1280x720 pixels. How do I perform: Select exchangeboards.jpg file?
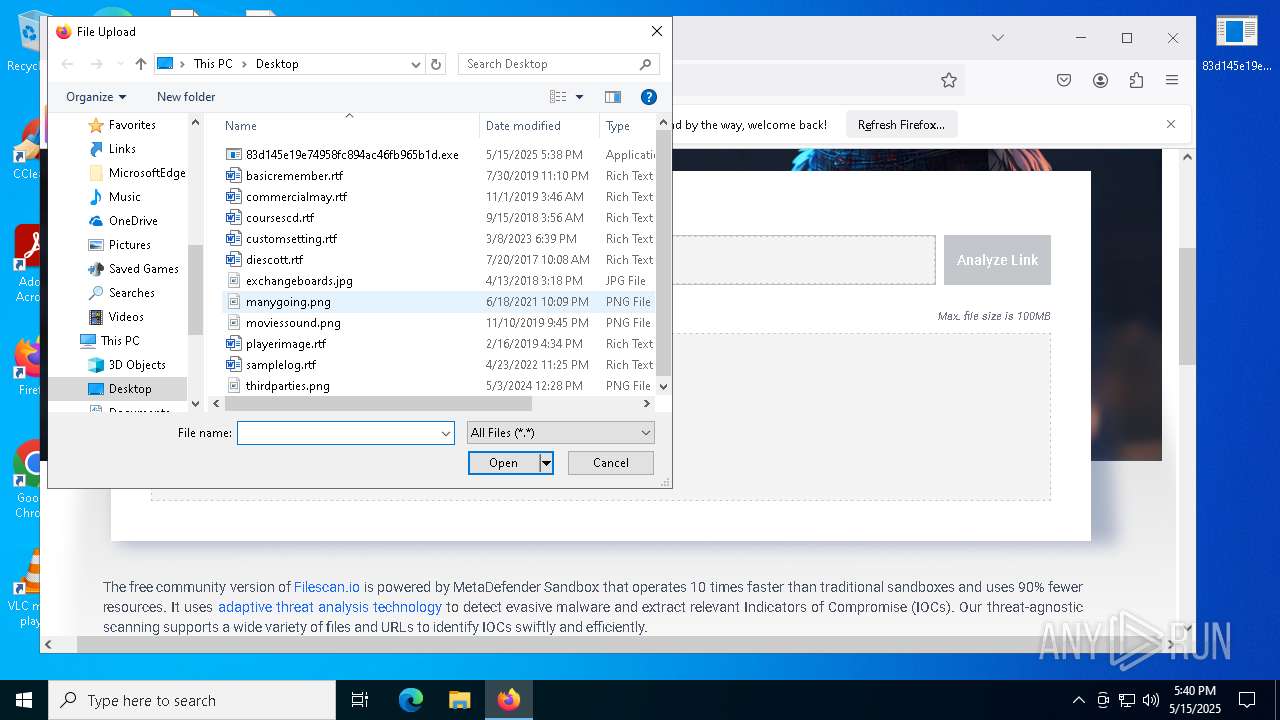click(x=299, y=281)
